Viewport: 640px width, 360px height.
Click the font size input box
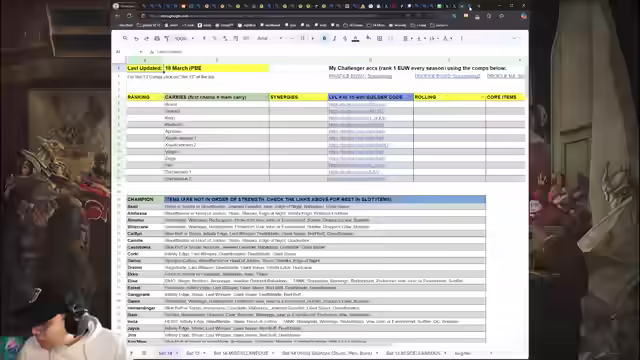point(302,38)
